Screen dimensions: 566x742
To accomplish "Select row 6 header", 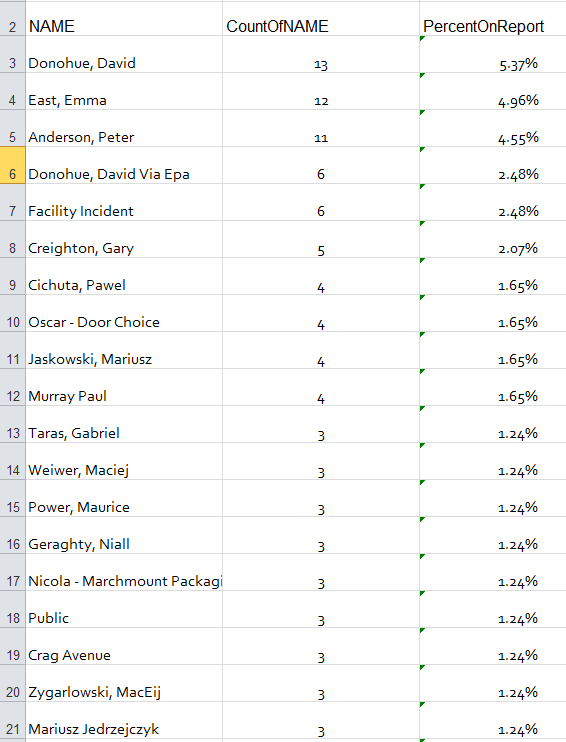I will click(12, 165).
